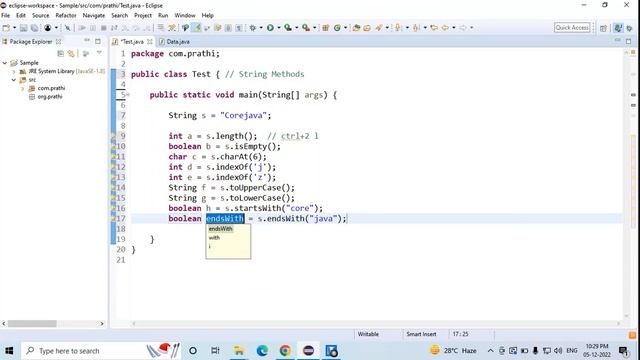The image size is (640, 360).
Task: Click 'Writable' in status bar
Action: 368,334
